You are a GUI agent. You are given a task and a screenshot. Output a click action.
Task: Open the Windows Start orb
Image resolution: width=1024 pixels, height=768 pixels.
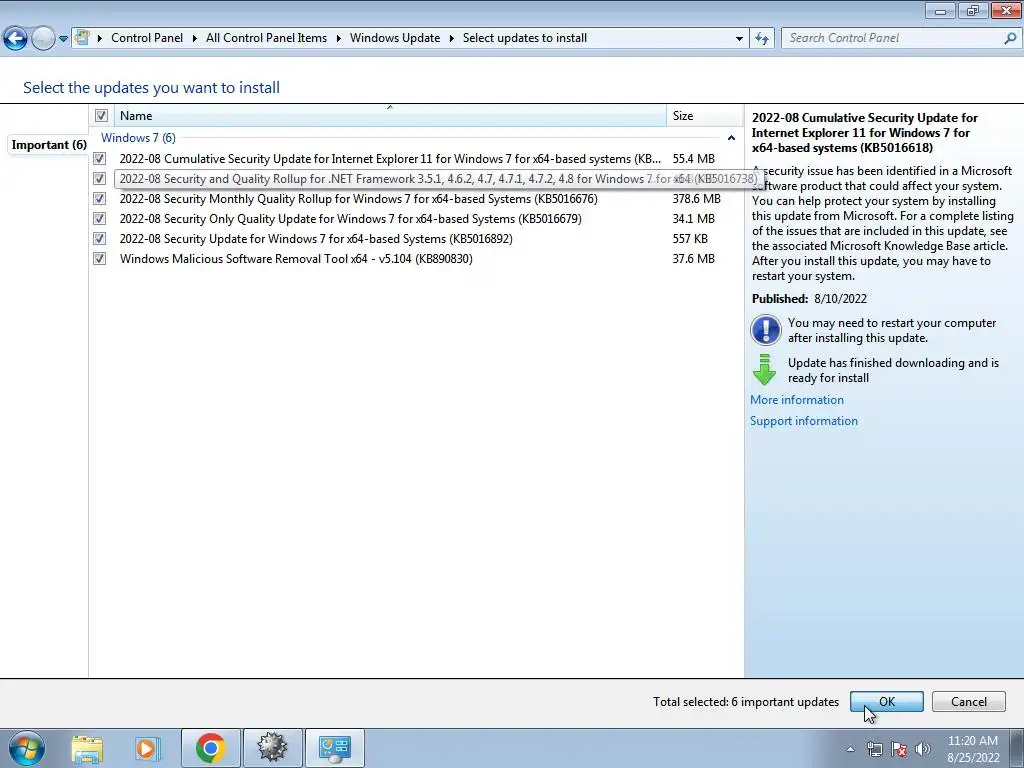[x=27, y=748]
